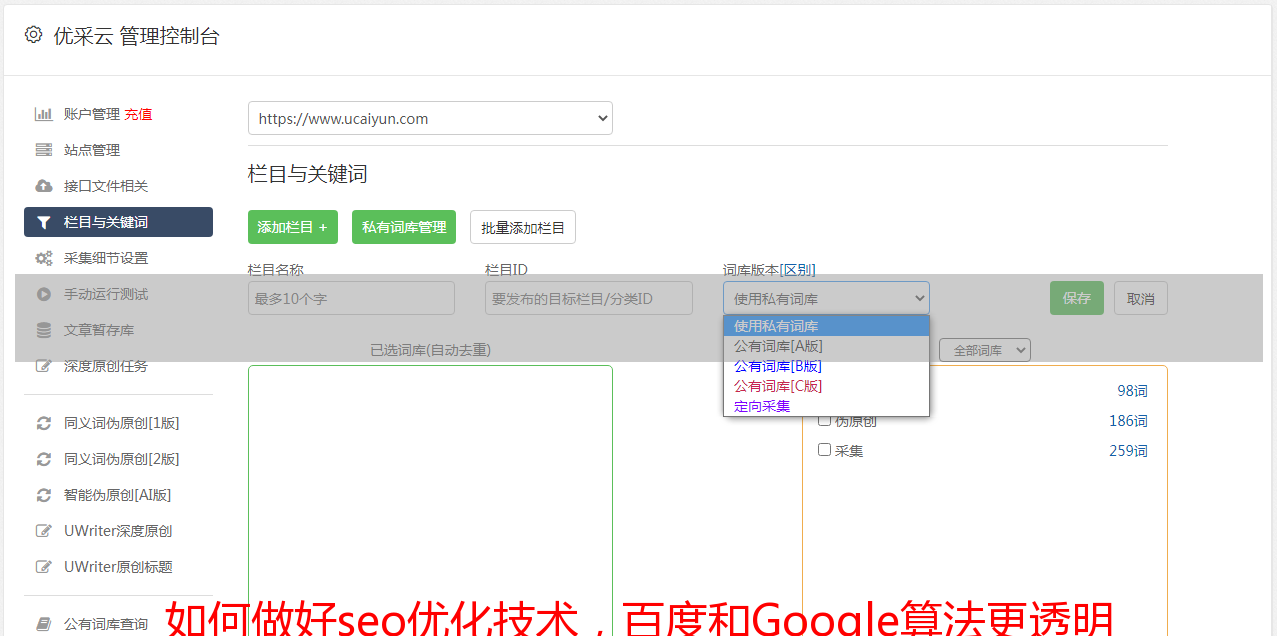The height and width of the screenshot is (636, 1277).
Task: Go to 站点管理 page
Action: click(x=92, y=150)
